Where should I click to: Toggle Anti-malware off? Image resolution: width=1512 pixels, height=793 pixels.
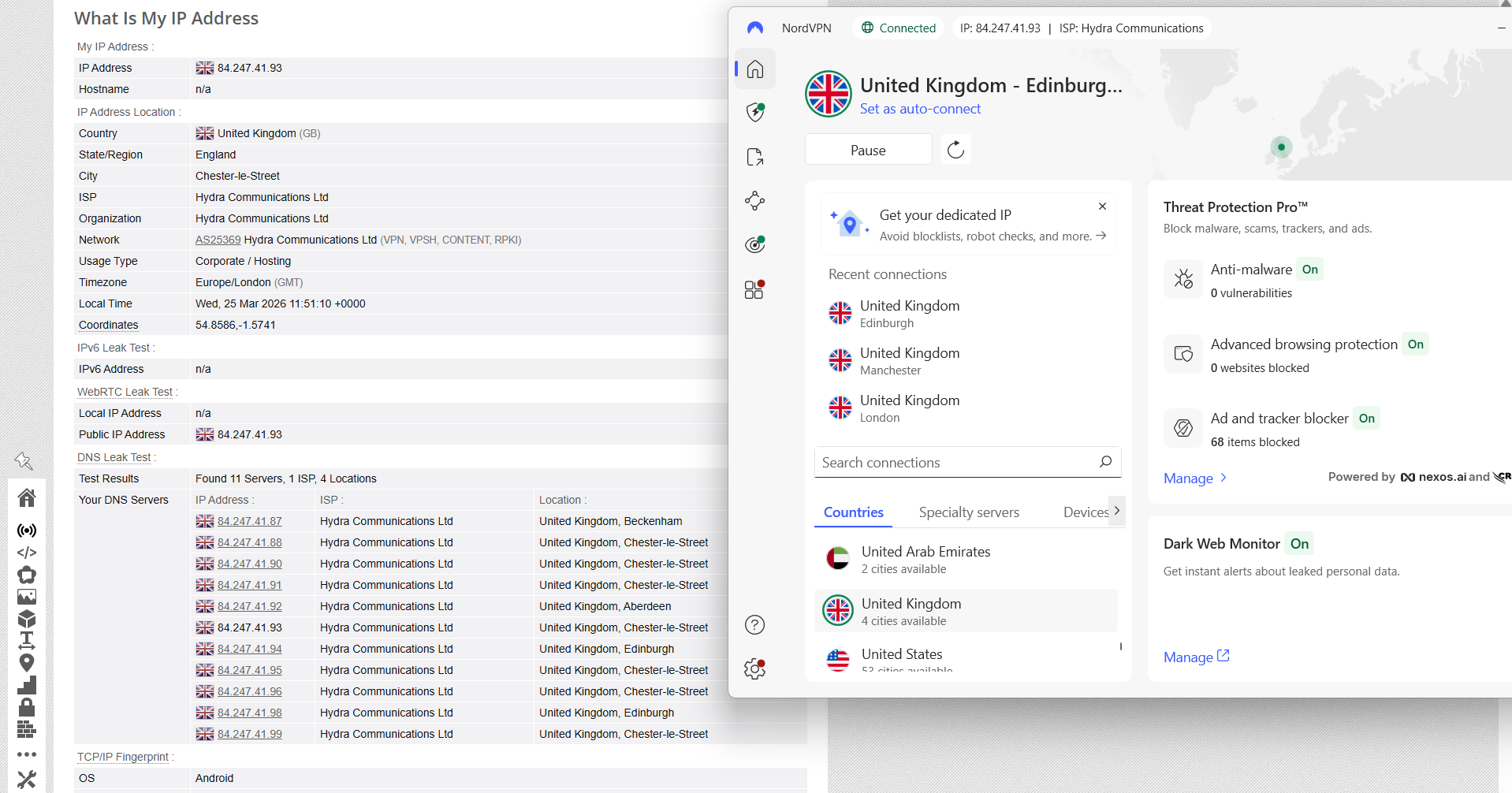pyautogui.click(x=1309, y=269)
